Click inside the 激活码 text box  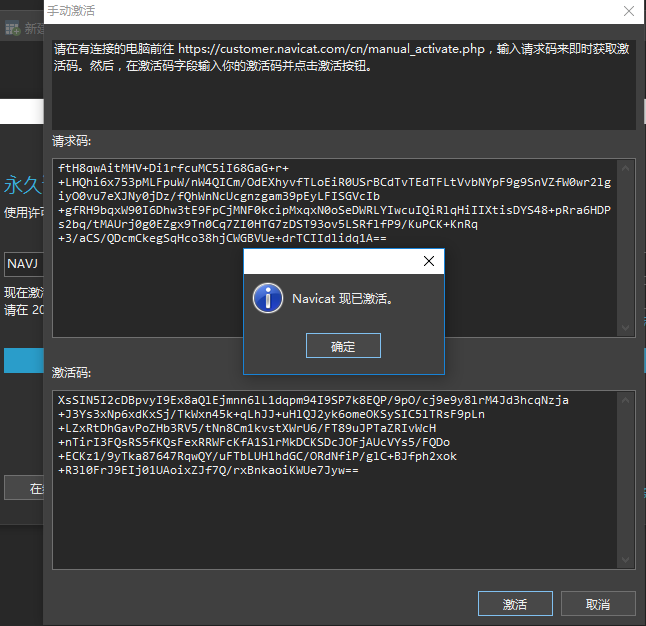pyautogui.click(x=344, y=480)
